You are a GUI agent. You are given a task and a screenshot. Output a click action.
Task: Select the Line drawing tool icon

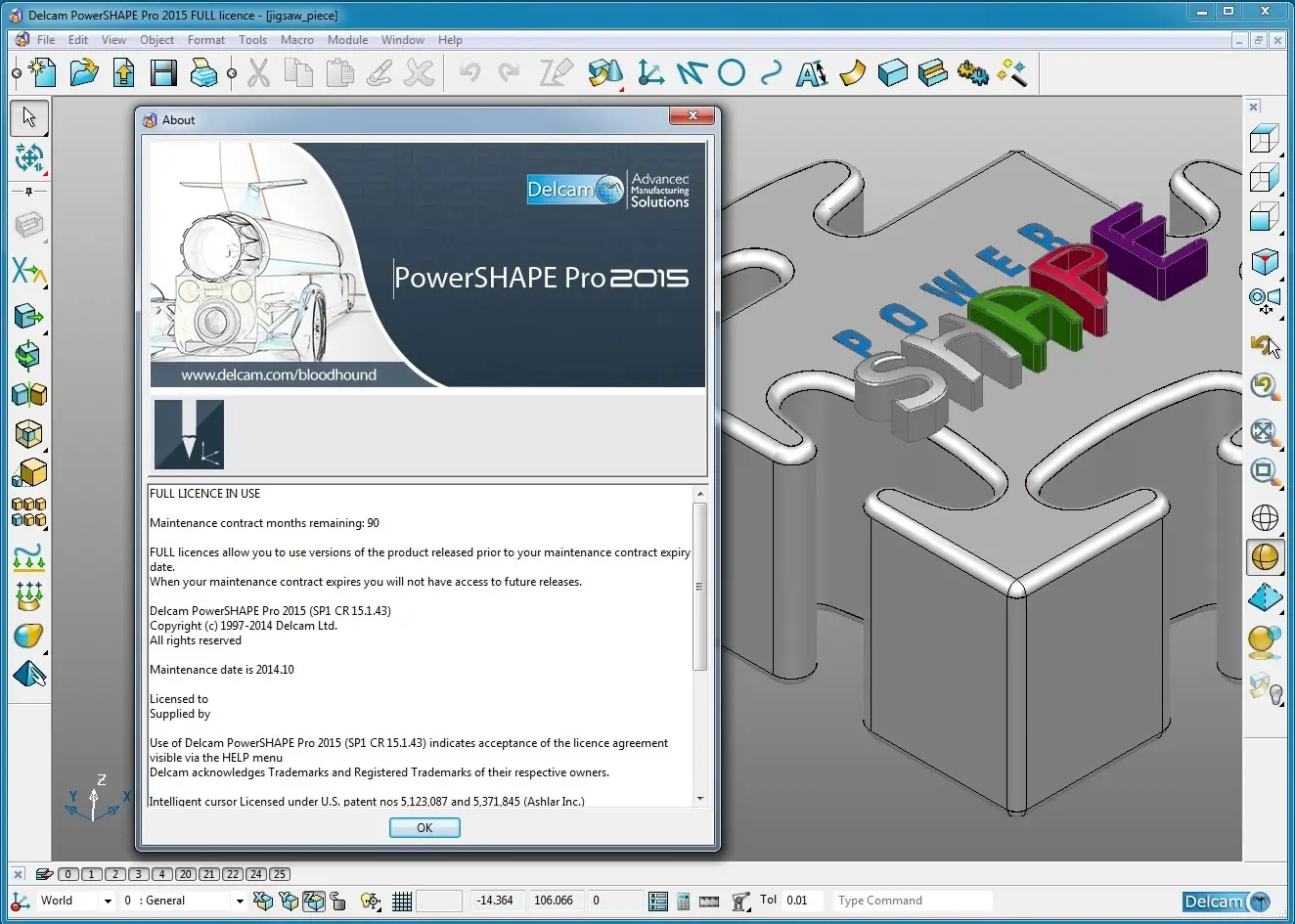coord(692,73)
